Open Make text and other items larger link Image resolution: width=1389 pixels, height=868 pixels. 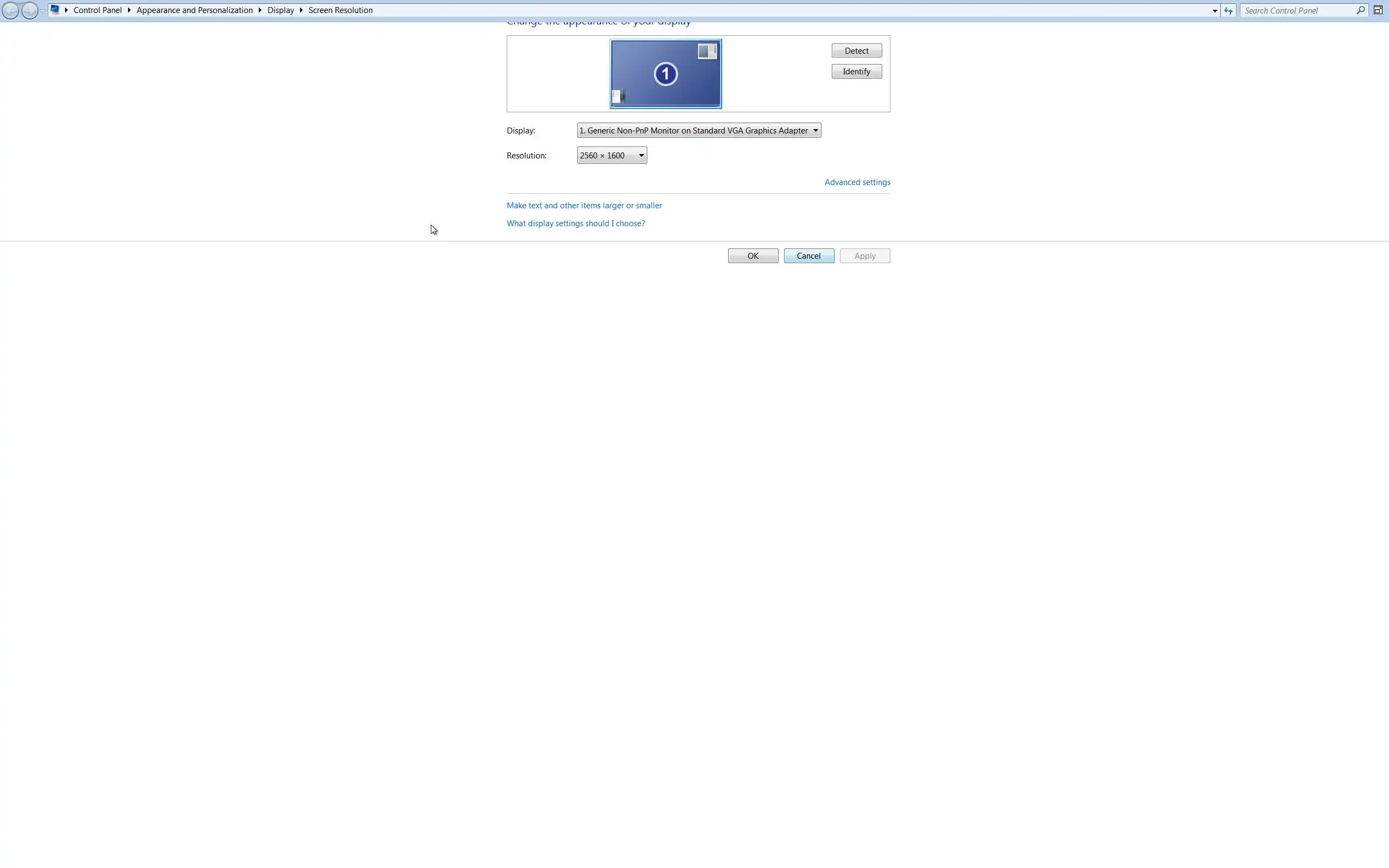(x=584, y=206)
